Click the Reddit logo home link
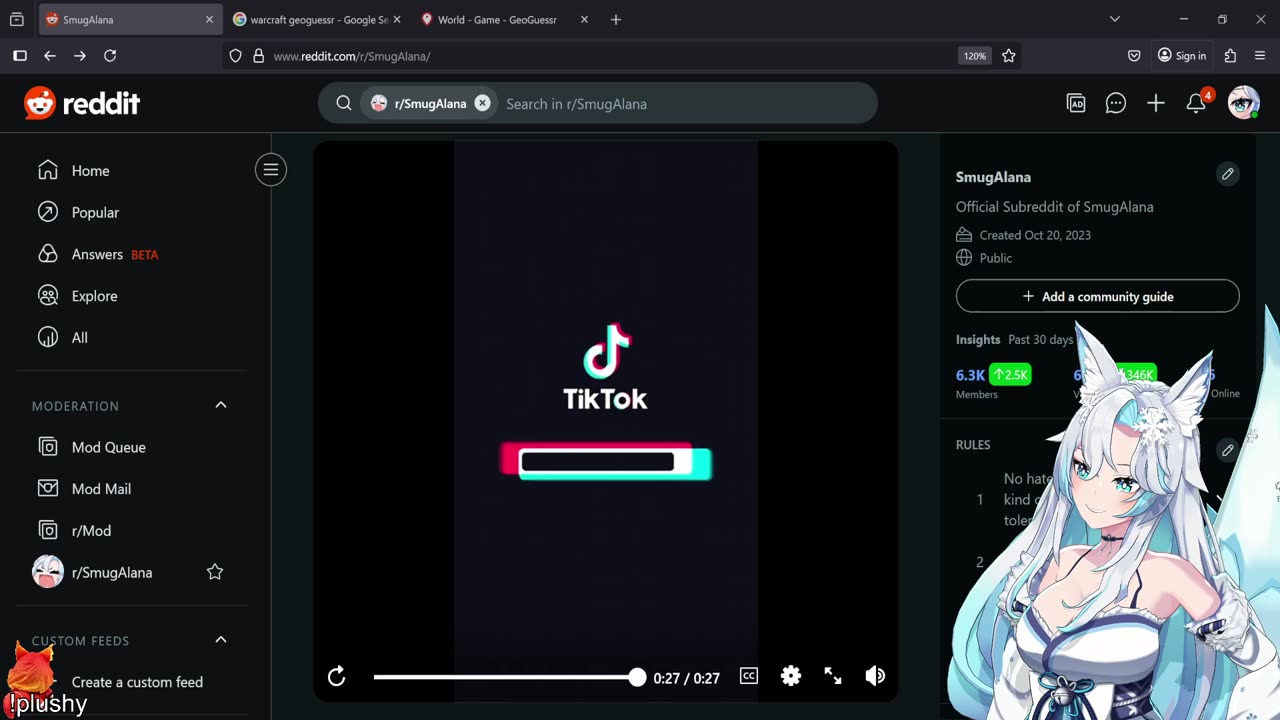Image resolution: width=1280 pixels, height=720 pixels. click(x=82, y=103)
